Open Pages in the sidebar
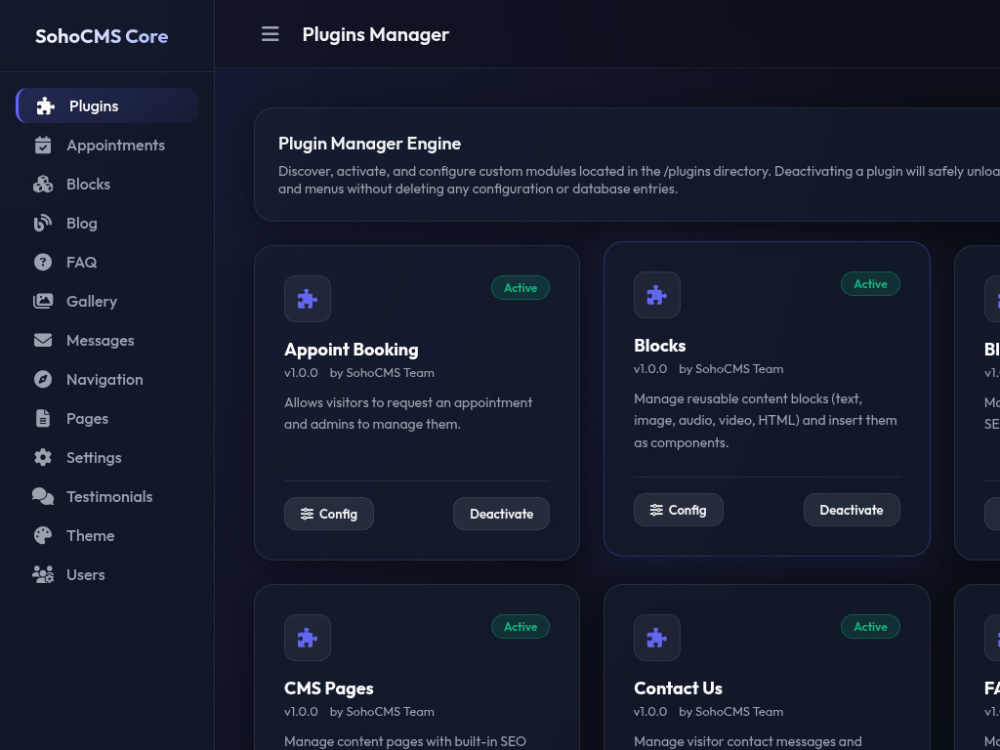This screenshot has height=750, width=1000. point(107,418)
